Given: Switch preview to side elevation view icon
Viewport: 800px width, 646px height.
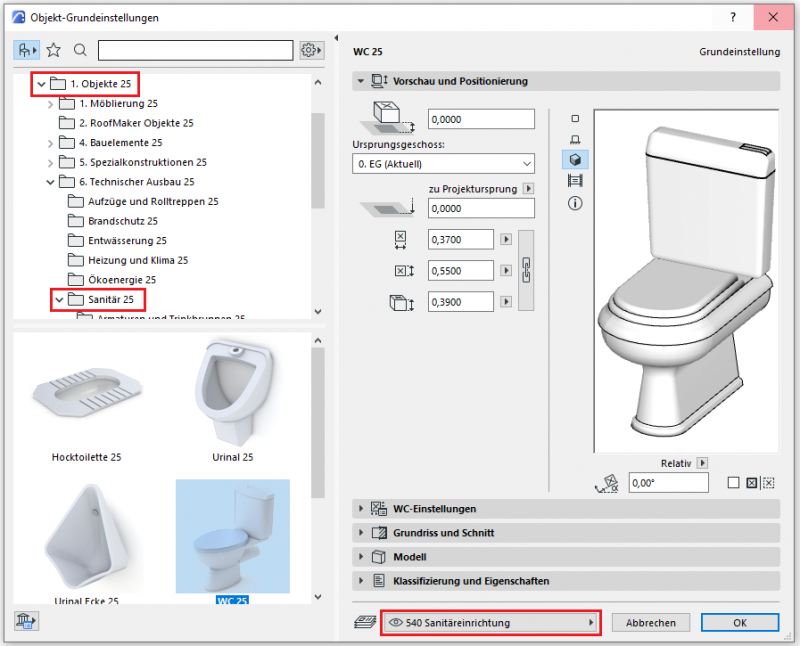Looking at the screenshot, I should pyautogui.click(x=575, y=139).
